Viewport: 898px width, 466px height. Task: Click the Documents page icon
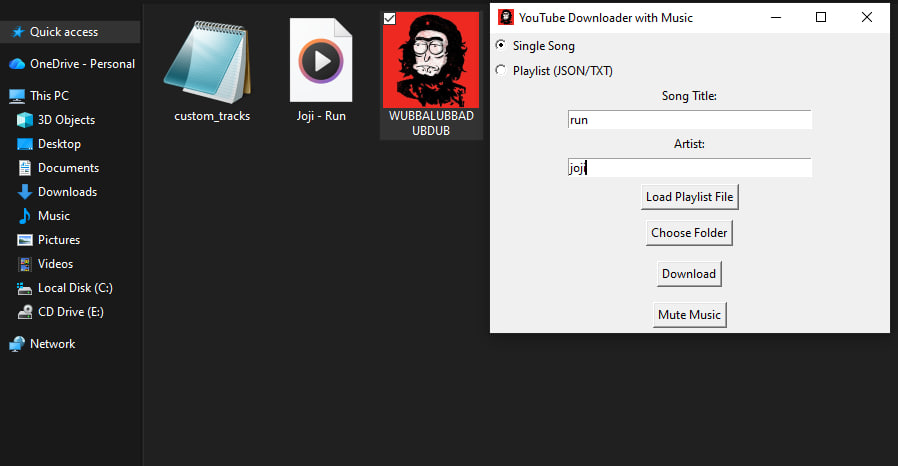point(25,168)
